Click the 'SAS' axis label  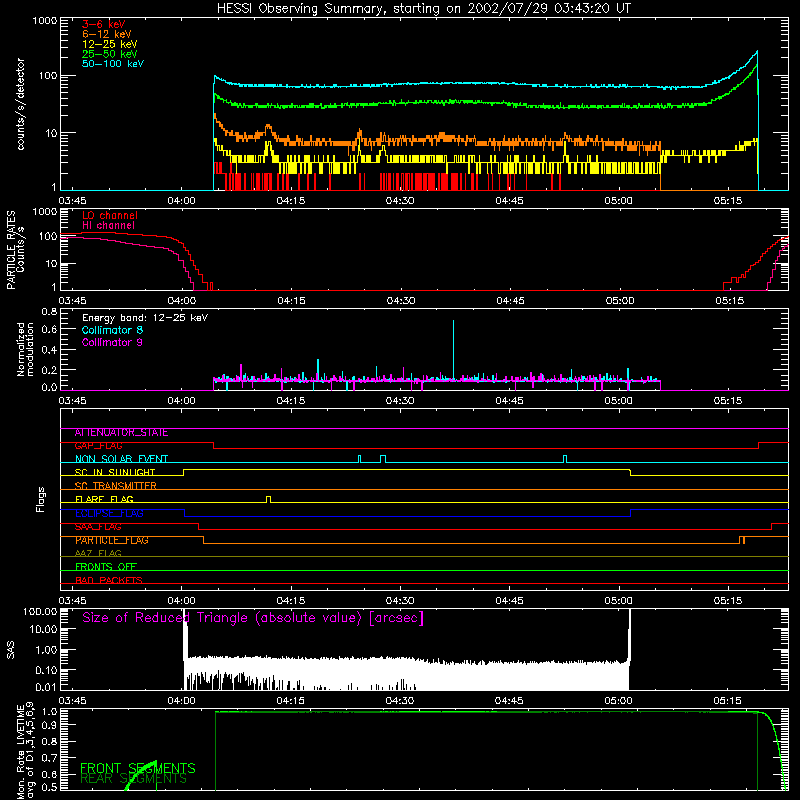tap(11, 650)
